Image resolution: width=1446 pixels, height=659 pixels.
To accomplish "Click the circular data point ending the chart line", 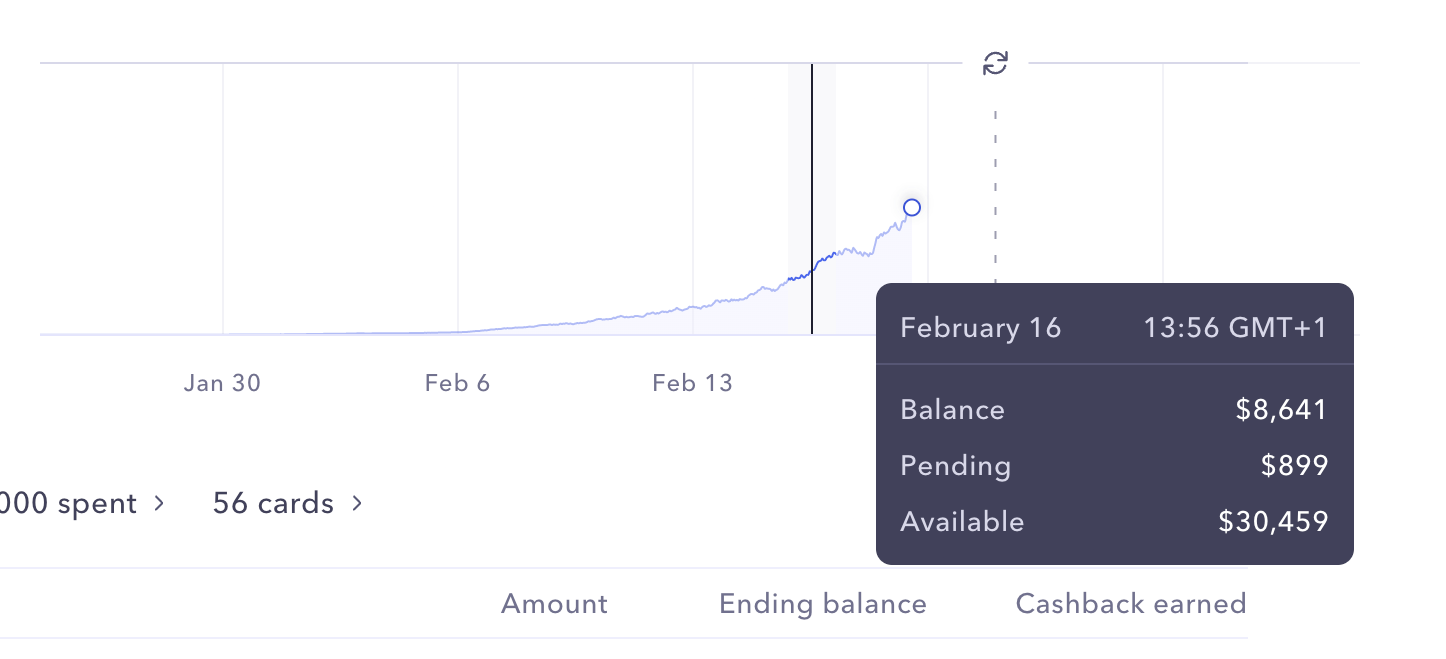I will (911, 208).
